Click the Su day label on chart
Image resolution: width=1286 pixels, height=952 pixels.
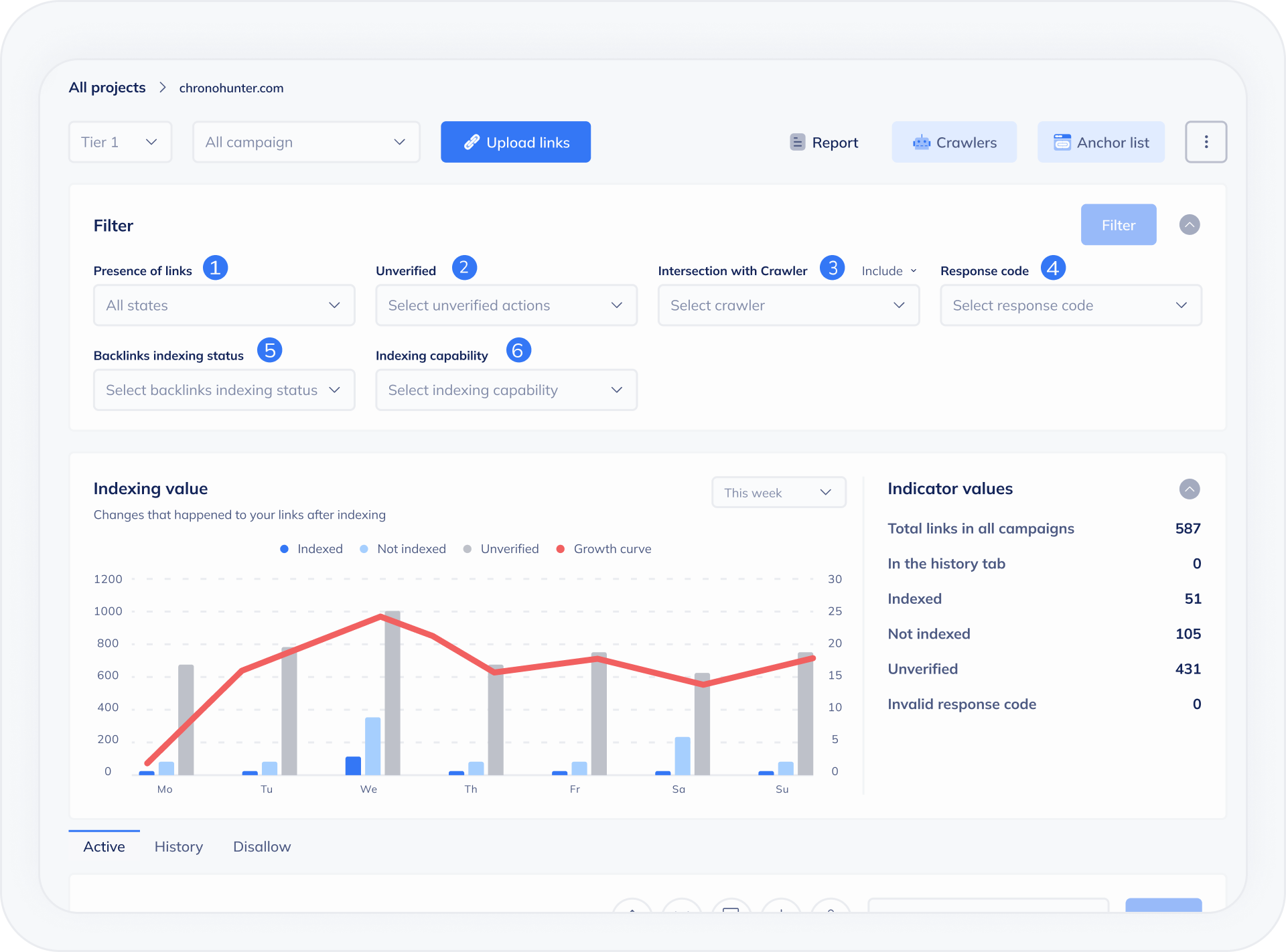point(782,789)
